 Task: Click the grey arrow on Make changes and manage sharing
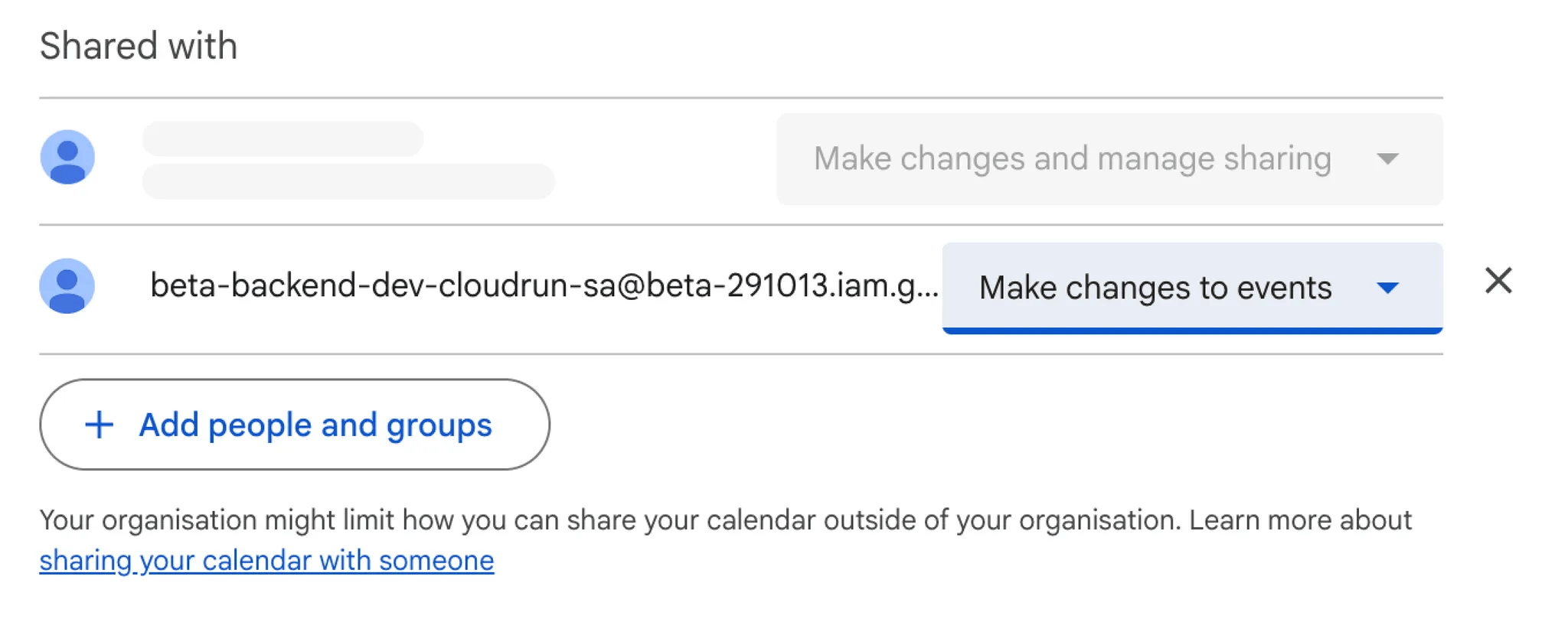1387,159
